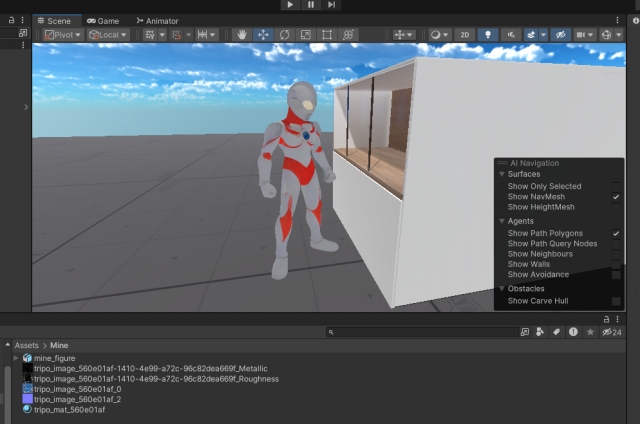
Task: Select the Transform tool
Action: (x=348, y=35)
